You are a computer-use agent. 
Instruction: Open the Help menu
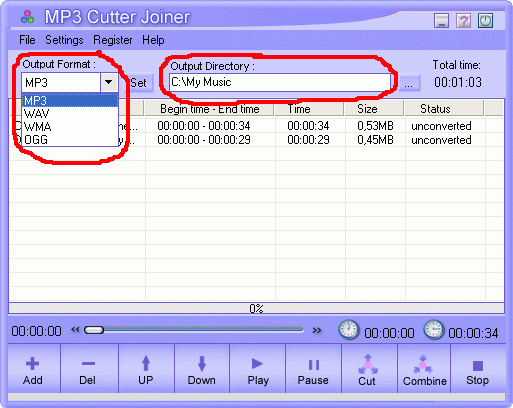[x=153, y=40]
